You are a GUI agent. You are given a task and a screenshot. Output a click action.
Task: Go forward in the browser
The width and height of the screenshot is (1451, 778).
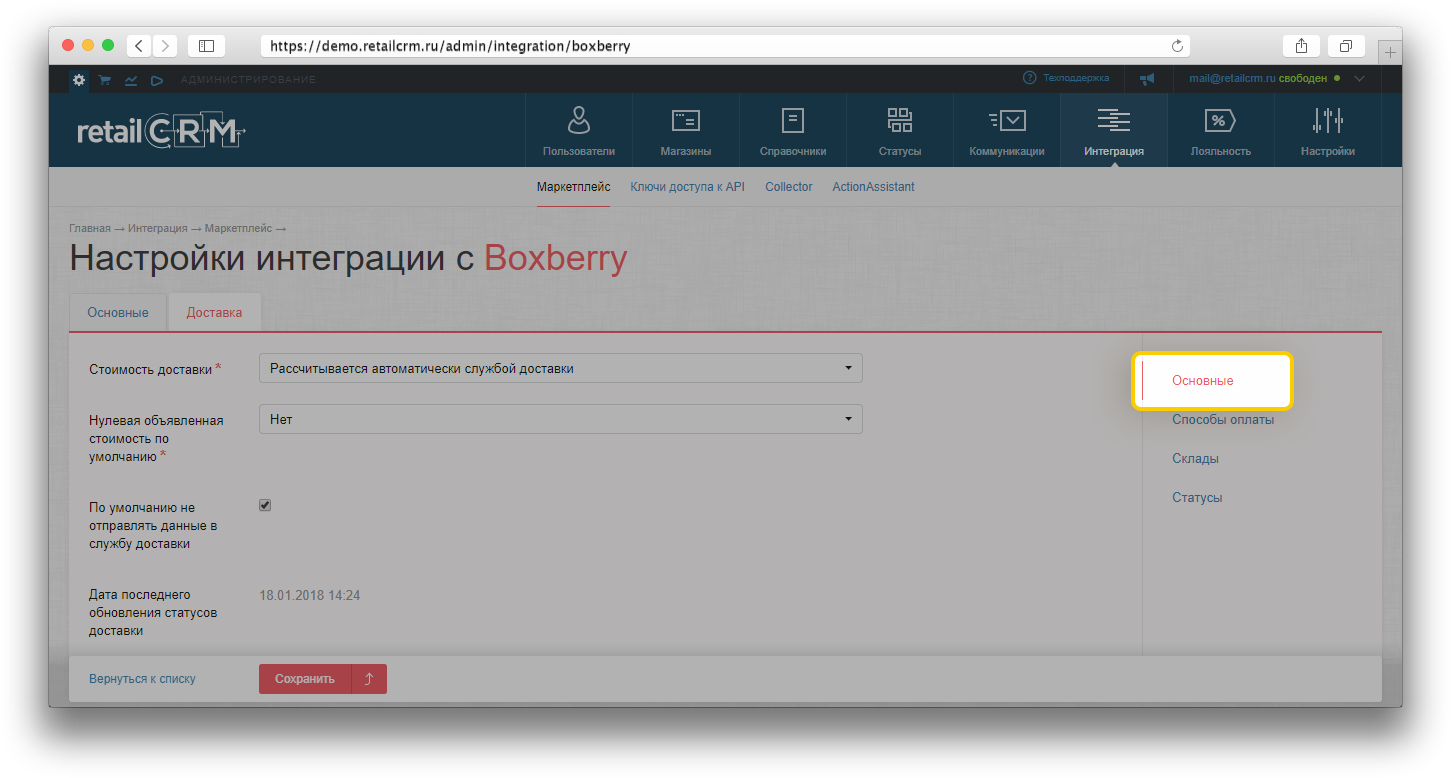pyautogui.click(x=165, y=46)
